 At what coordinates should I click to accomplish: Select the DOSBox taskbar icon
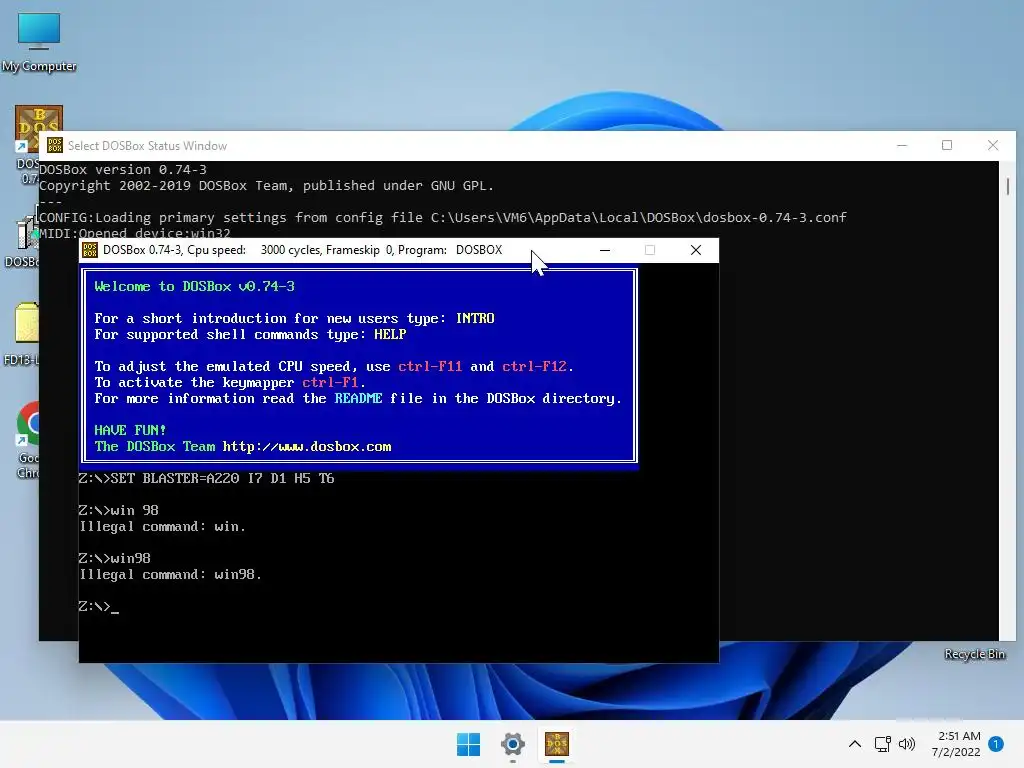tap(557, 744)
